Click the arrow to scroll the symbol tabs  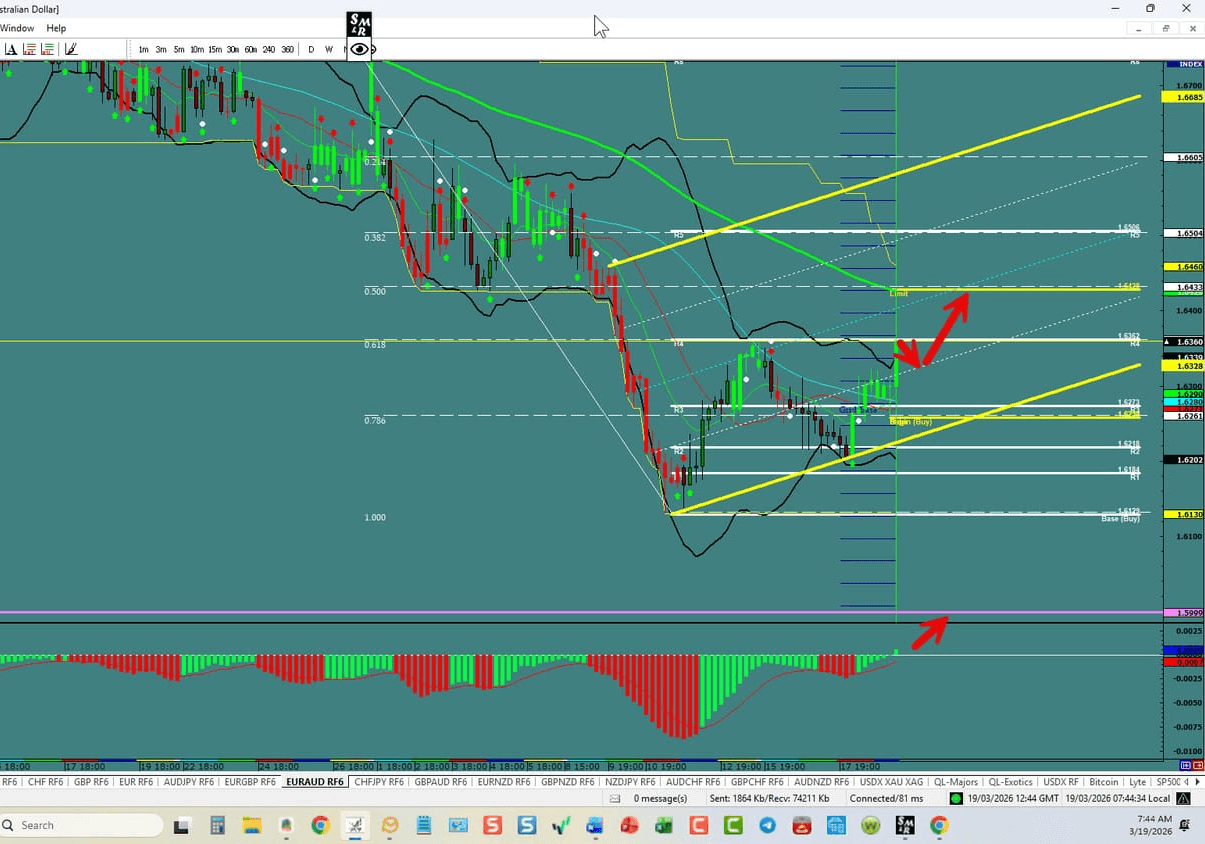(x=1197, y=781)
